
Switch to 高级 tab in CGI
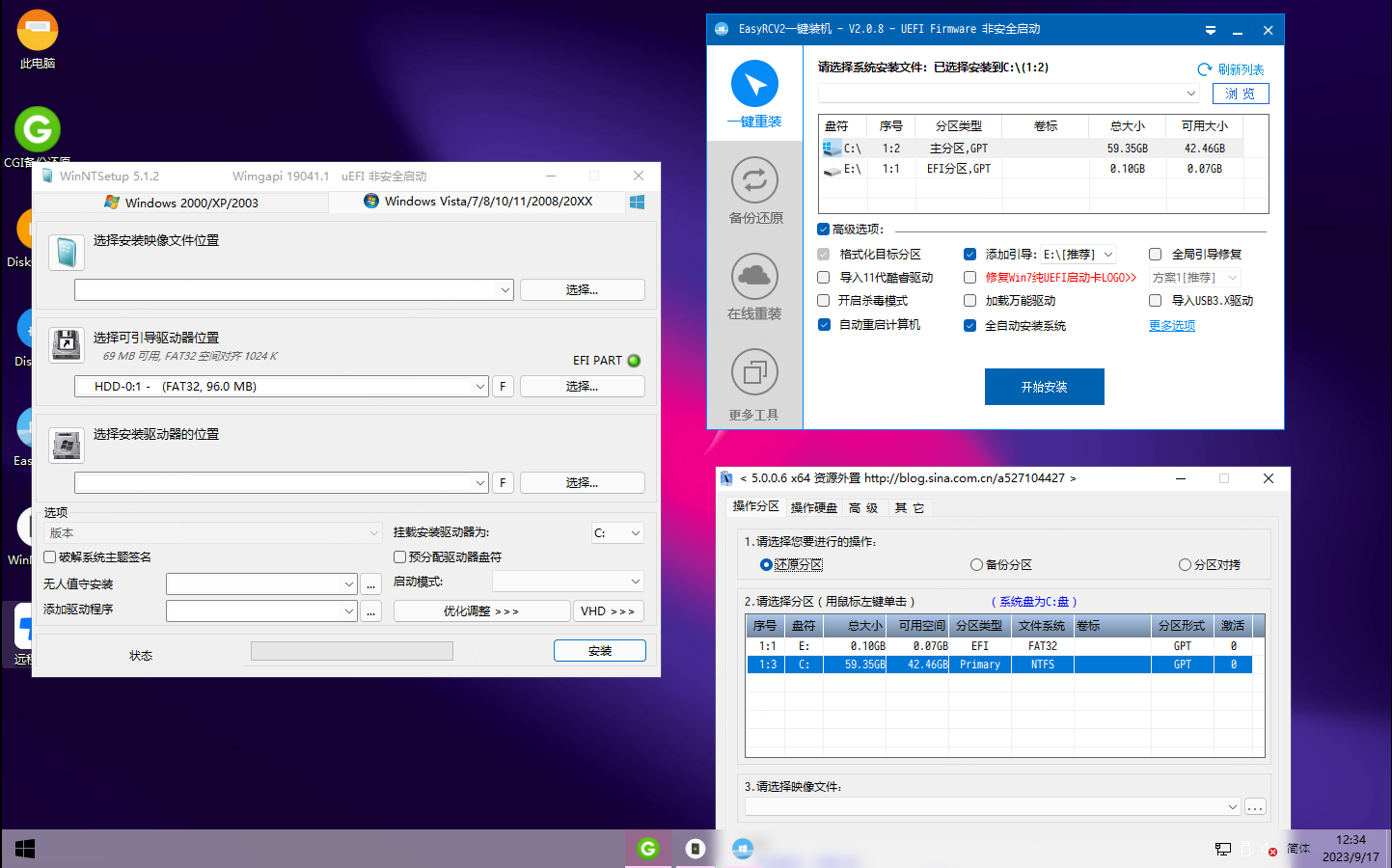[863, 508]
